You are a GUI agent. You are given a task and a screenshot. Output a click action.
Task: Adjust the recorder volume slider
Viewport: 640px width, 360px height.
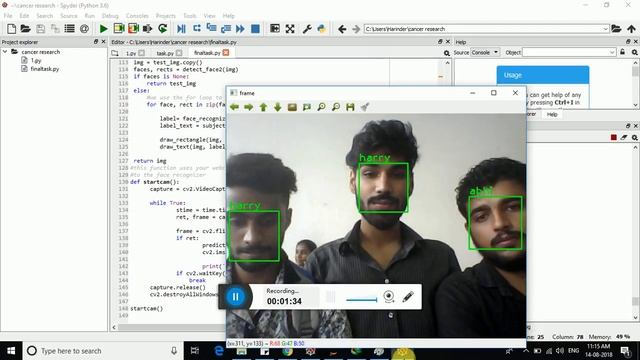[x=361, y=300]
